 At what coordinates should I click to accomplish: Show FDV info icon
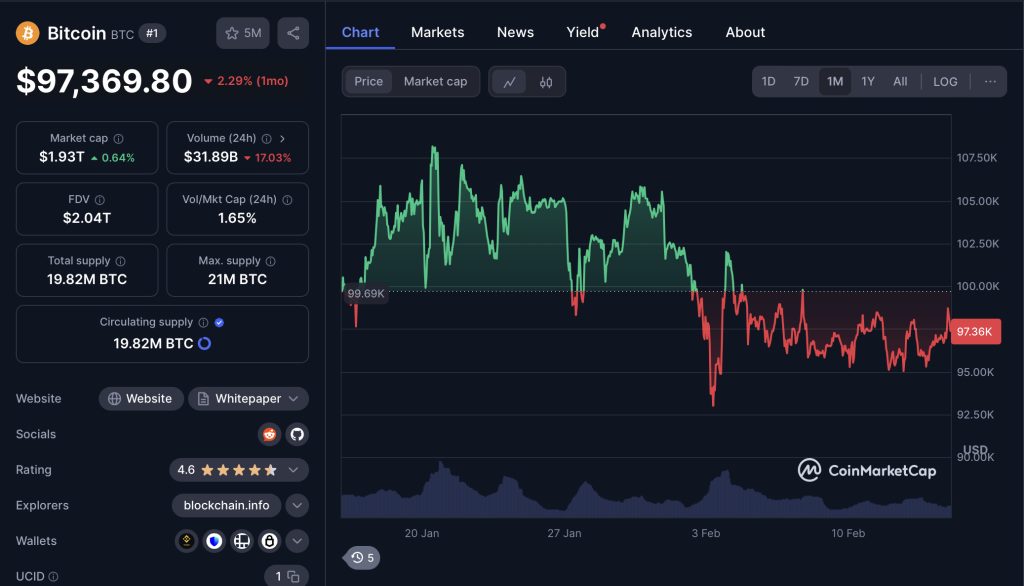[x=100, y=200]
